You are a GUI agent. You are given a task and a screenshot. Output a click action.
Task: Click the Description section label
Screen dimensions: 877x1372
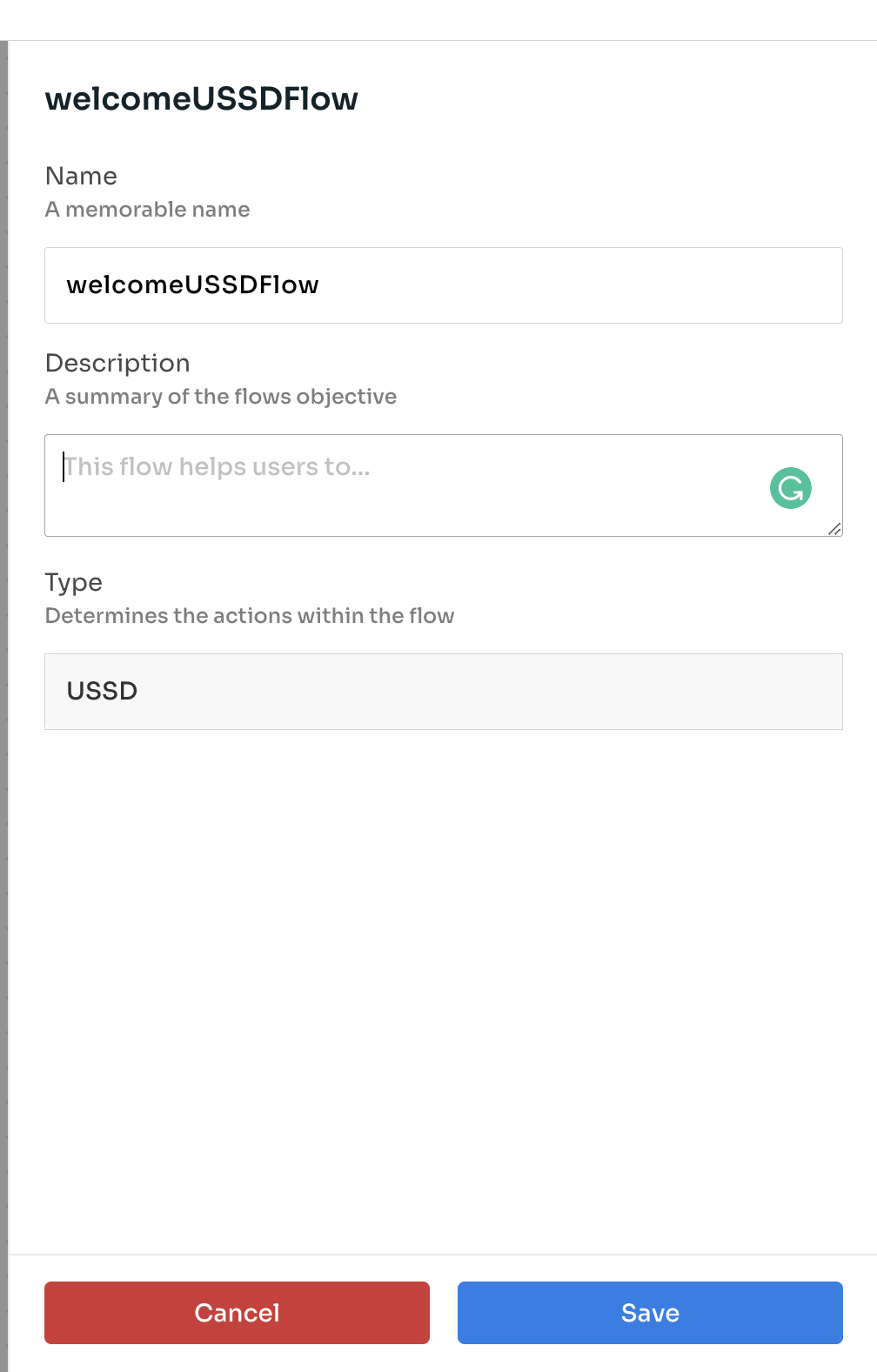pos(117,363)
